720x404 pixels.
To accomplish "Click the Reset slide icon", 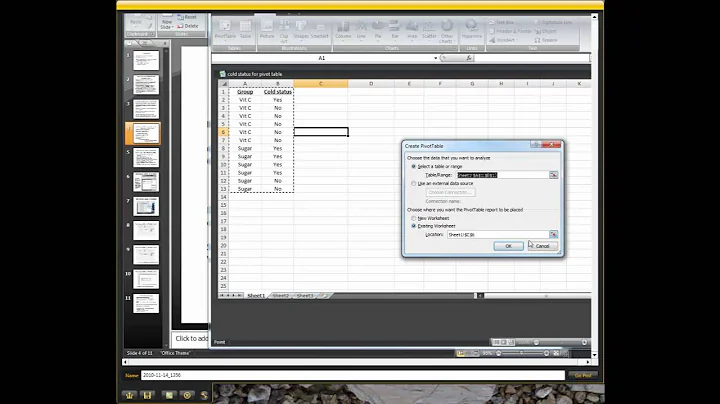I will click(187, 17).
